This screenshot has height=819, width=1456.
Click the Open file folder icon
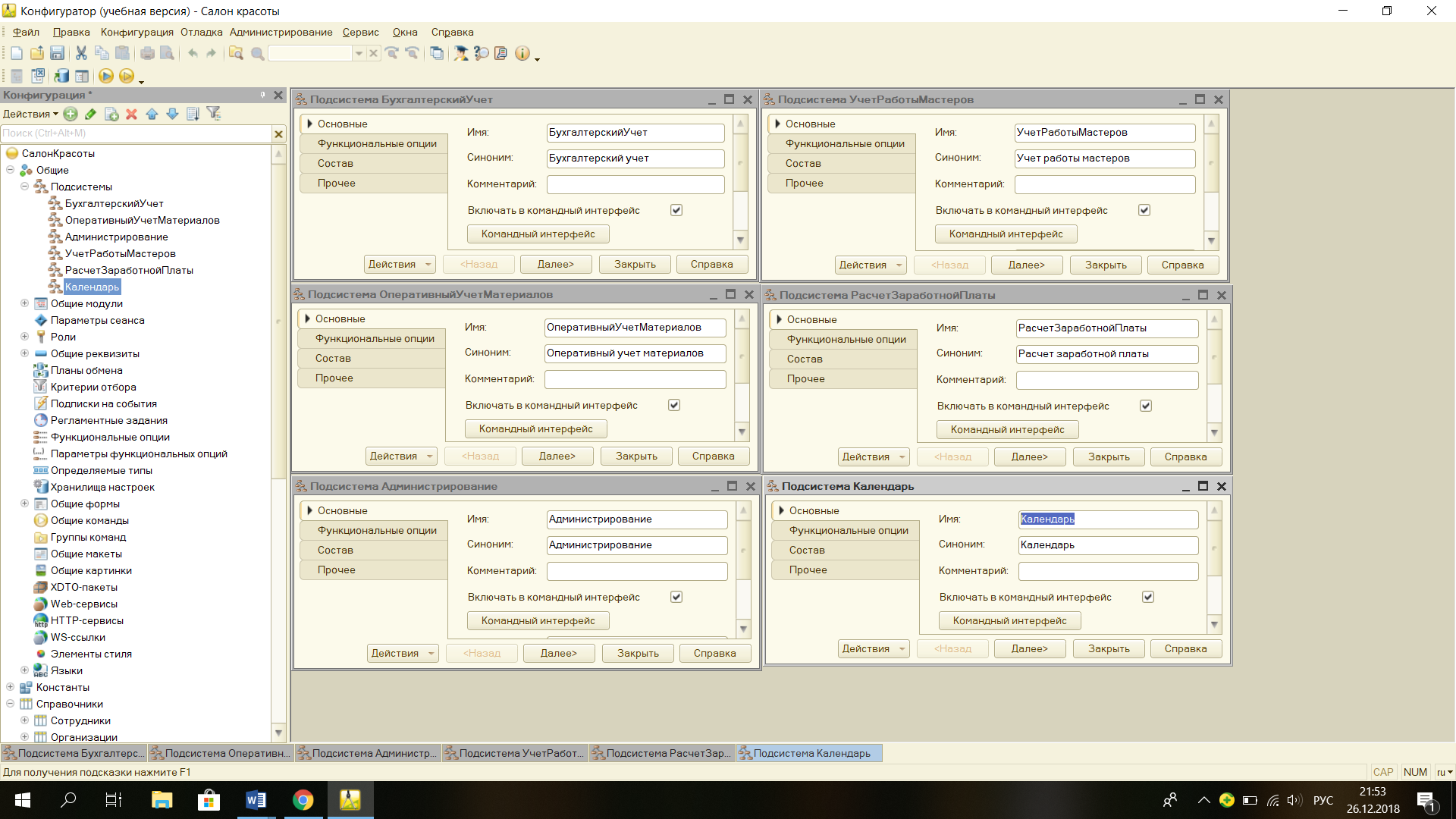coord(36,53)
